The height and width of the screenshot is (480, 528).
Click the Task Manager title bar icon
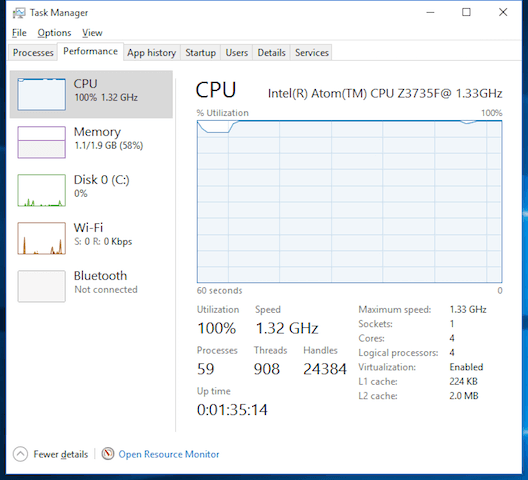coord(19,13)
